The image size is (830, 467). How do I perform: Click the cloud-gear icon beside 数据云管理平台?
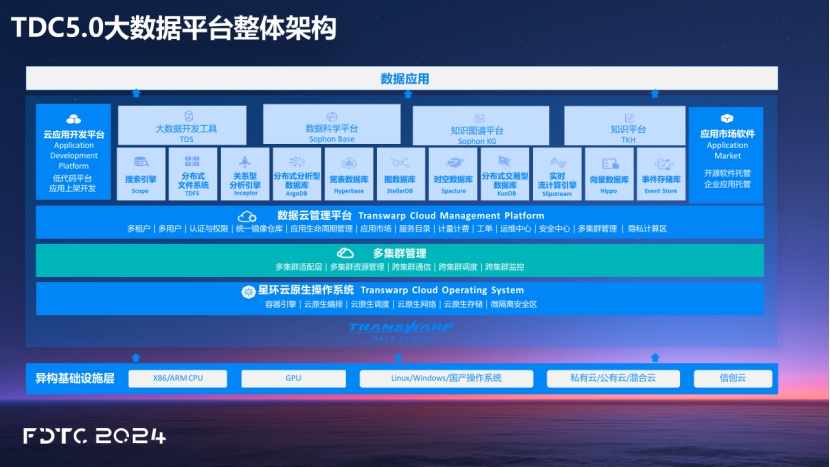[247, 216]
